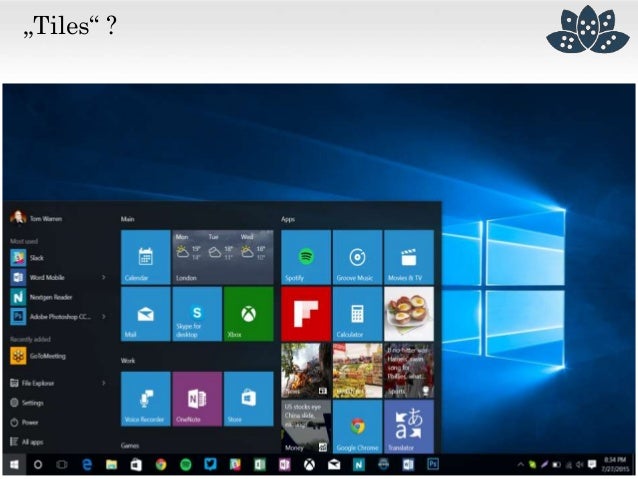Open File Explorer folder icon on taskbar
The height and width of the screenshot is (479, 638).
pos(111,464)
